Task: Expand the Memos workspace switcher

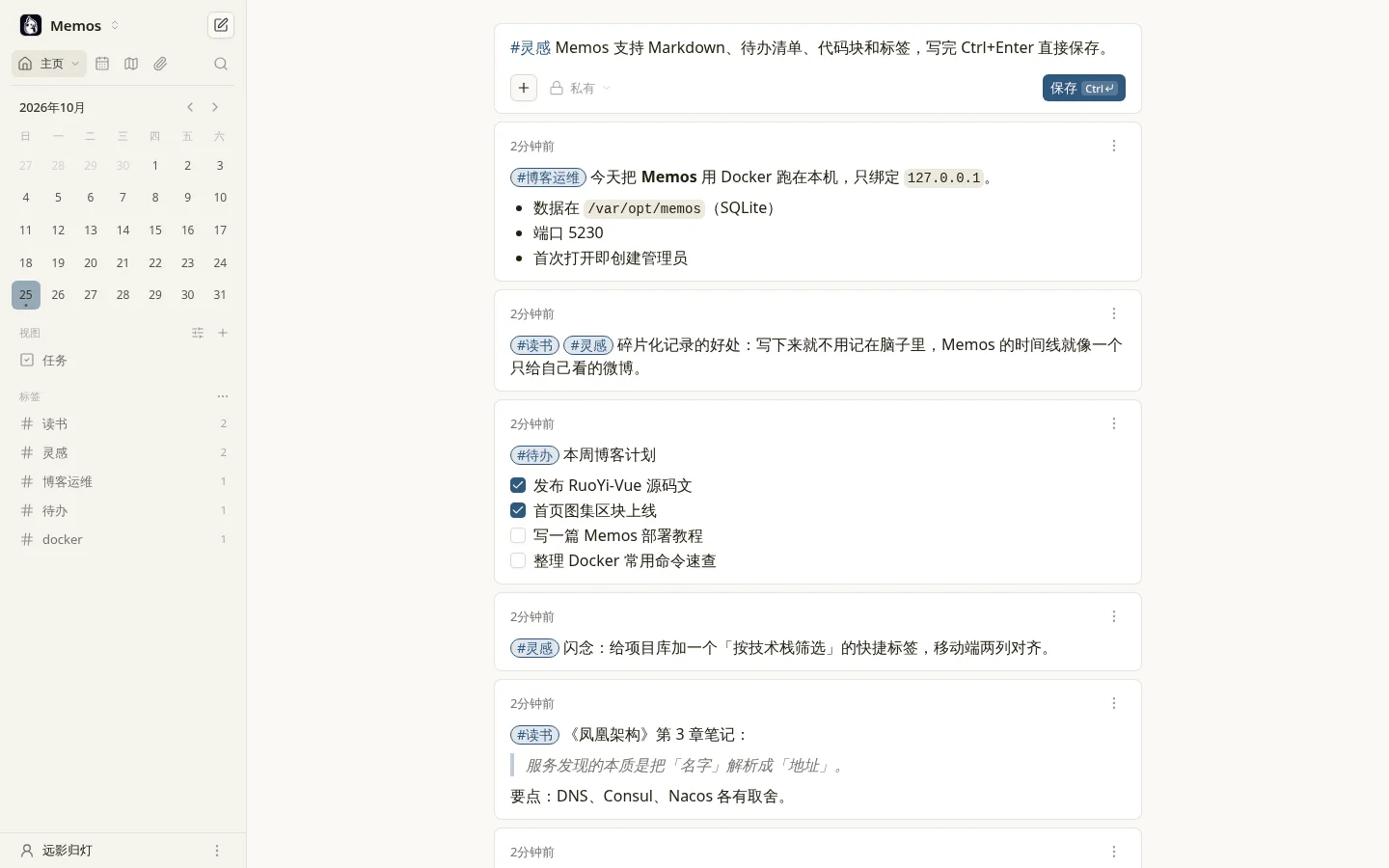Action: [x=69, y=25]
